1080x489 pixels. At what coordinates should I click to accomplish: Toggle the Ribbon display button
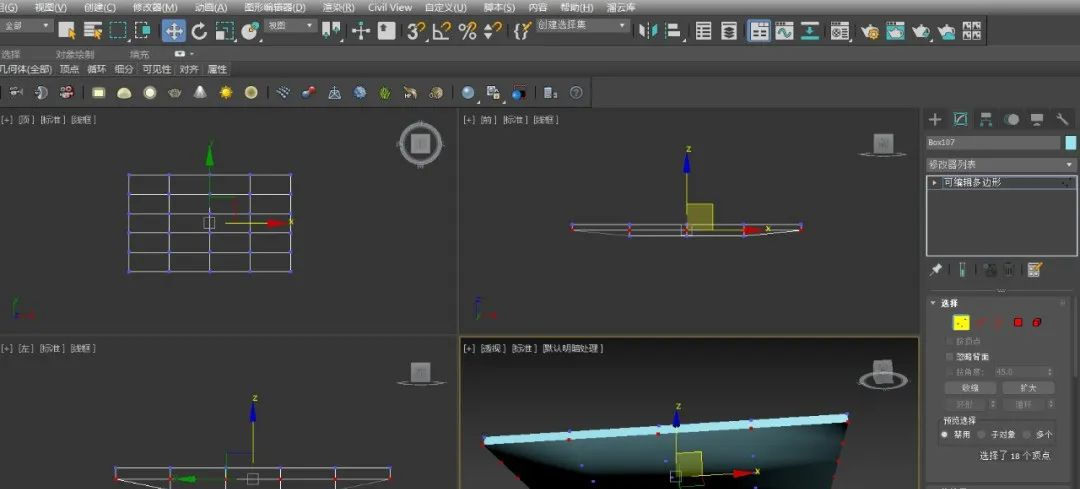(759, 30)
